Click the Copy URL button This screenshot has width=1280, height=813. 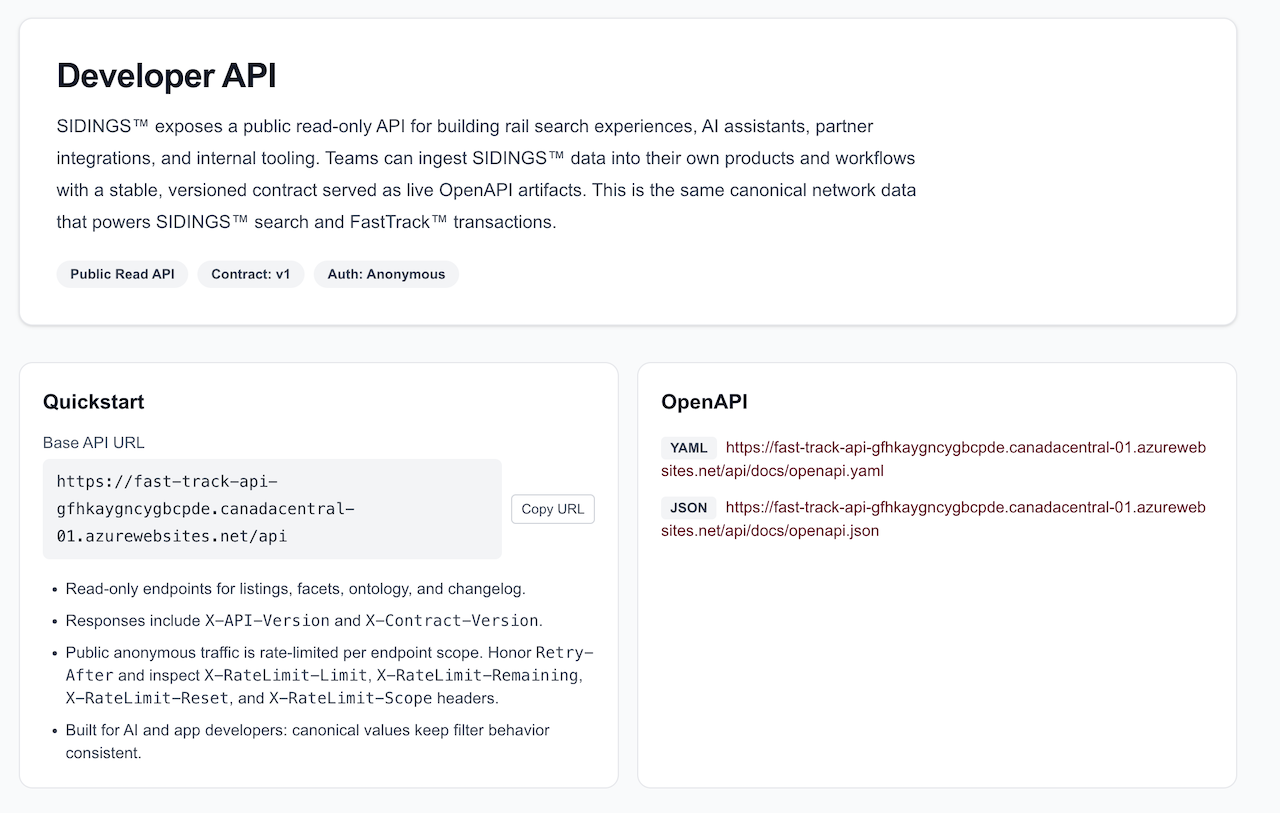[x=552, y=509]
